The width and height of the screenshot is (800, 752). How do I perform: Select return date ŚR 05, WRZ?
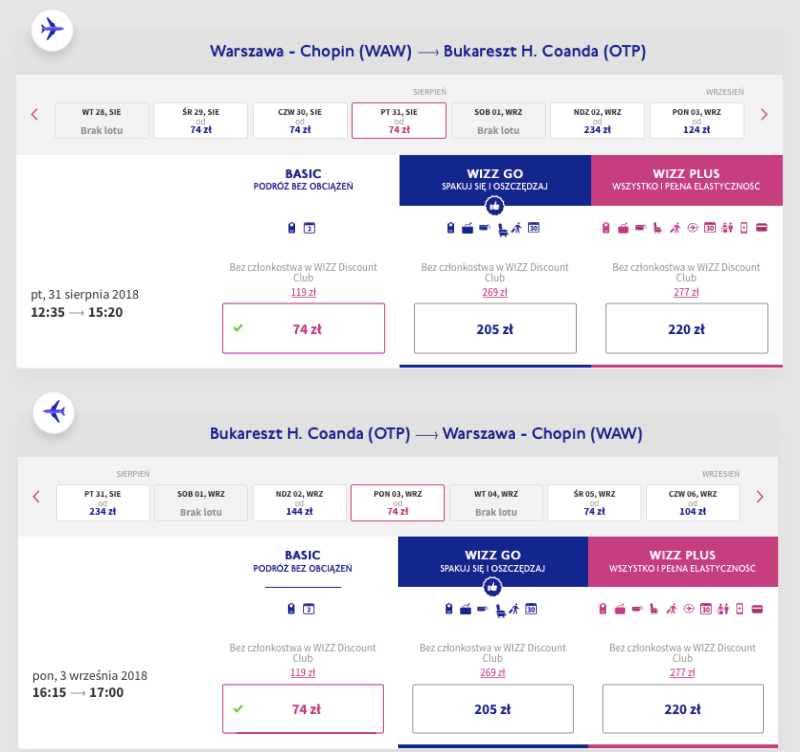point(594,503)
